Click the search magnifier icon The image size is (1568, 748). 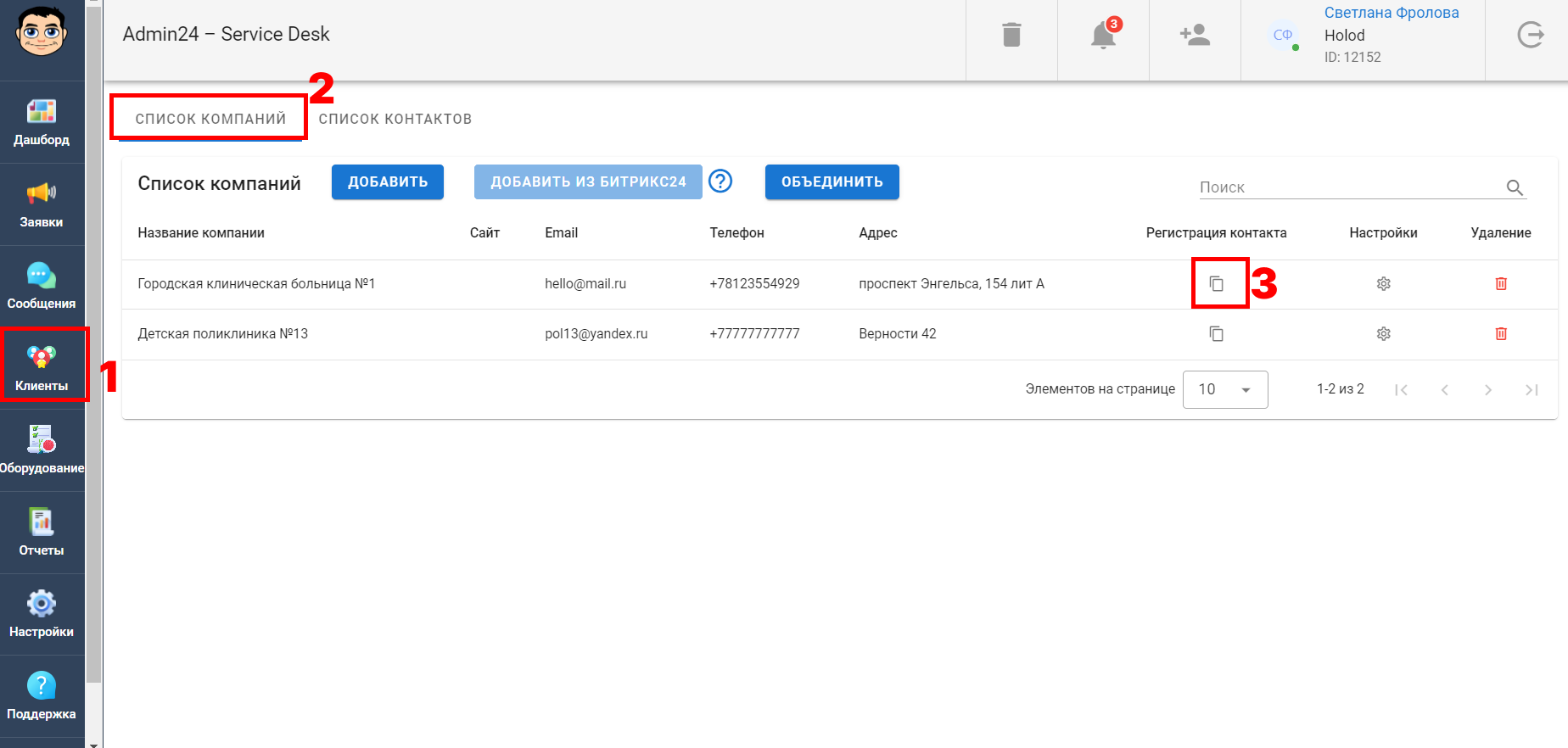pos(1515,187)
